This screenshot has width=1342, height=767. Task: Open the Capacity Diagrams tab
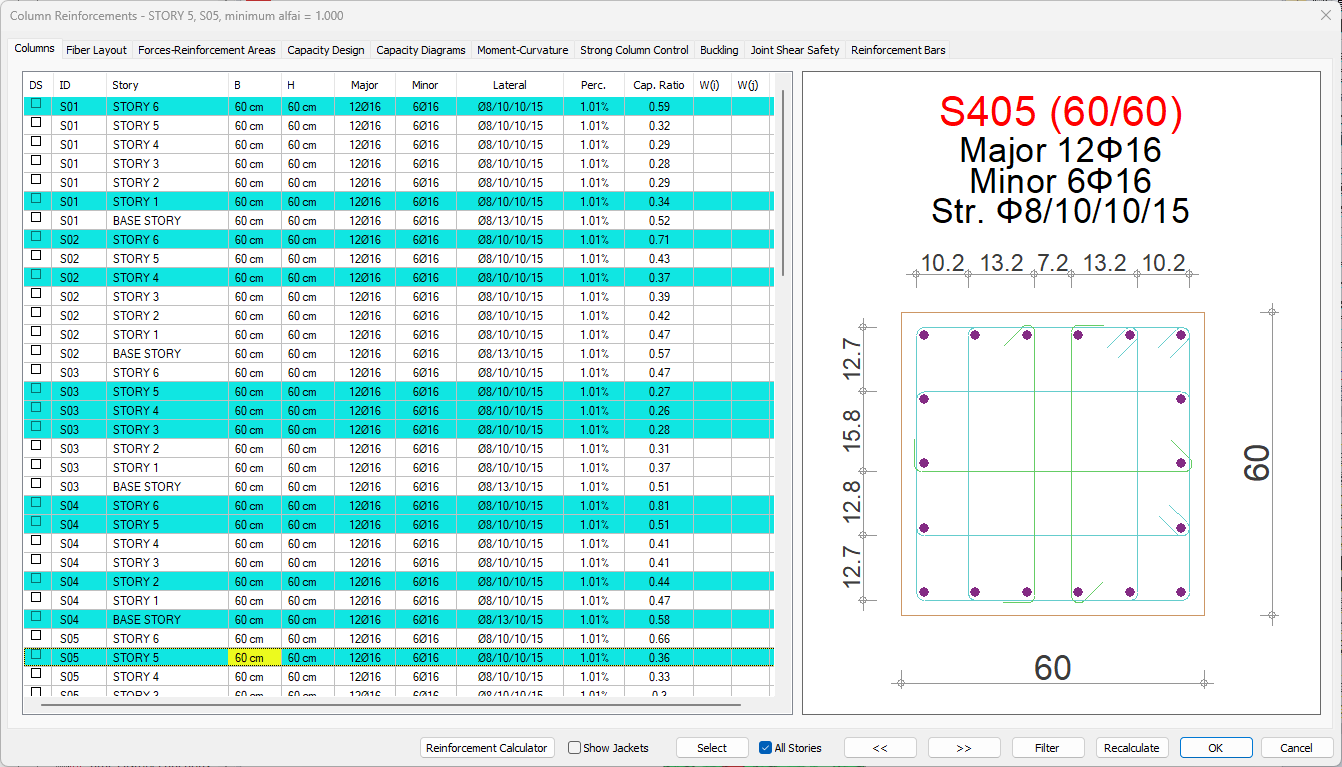pos(420,50)
